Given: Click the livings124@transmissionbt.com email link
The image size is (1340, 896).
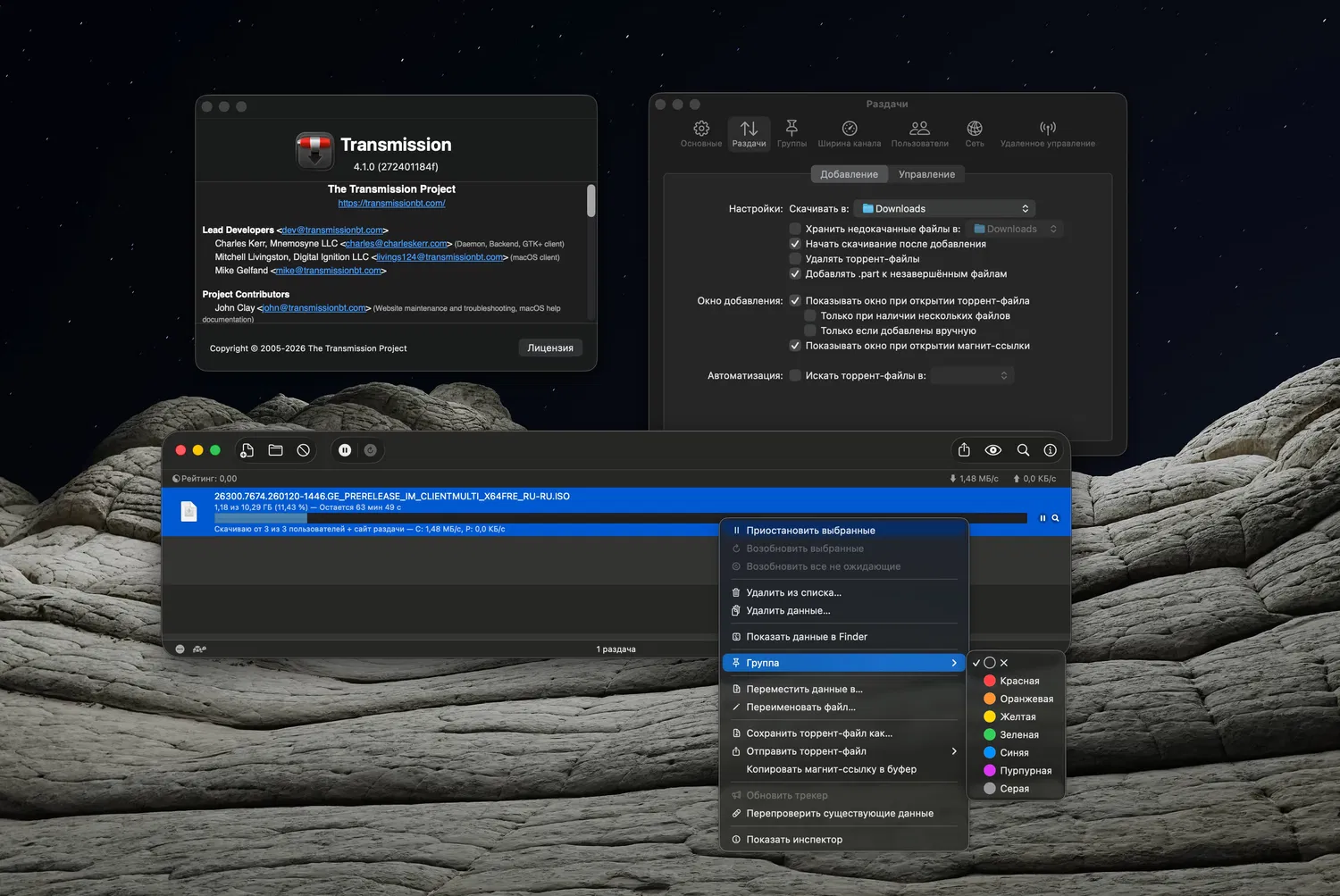Looking at the screenshot, I should click(x=440, y=257).
